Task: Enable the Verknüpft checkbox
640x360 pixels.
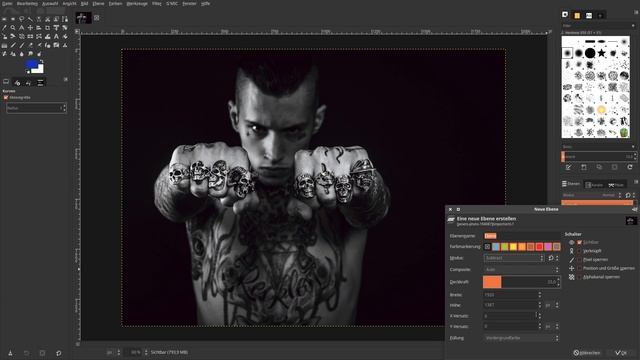Action: pos(580,251)
